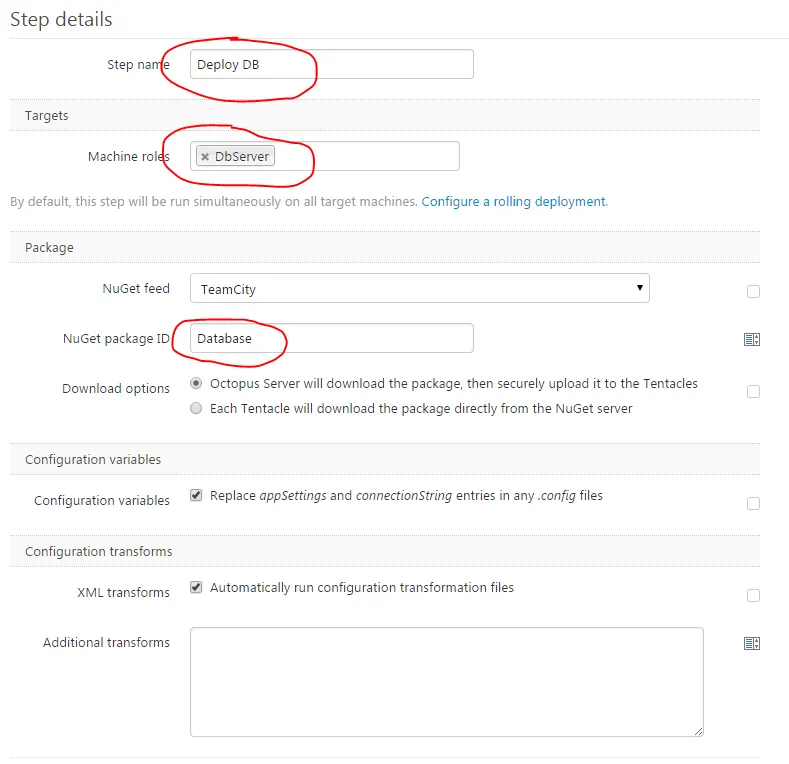Open the NuGet feed TeamCity dropdown
The height and width of the screenshot is (764, 789).
click(x=420, y=289)
